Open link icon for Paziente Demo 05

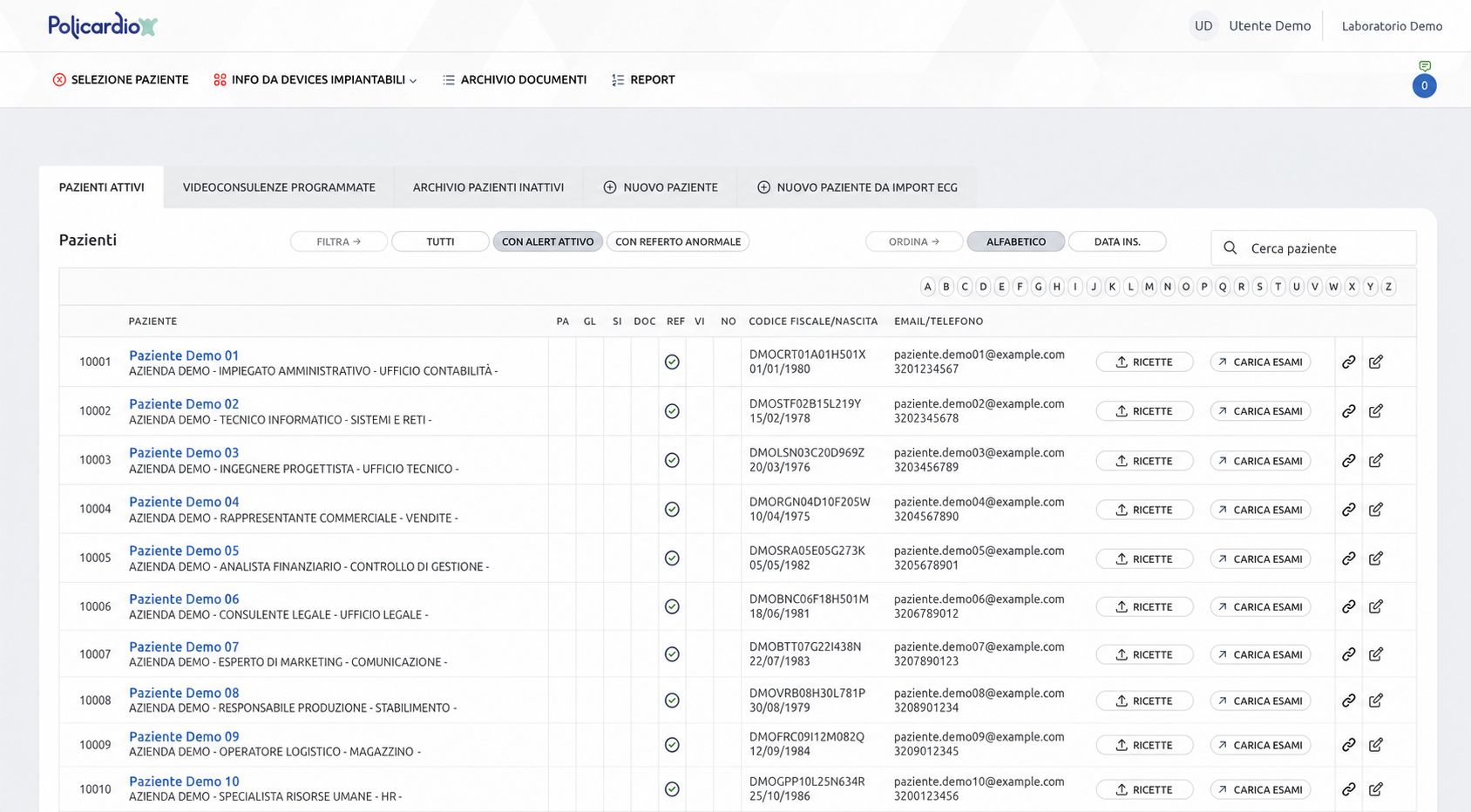(x=1348, y=558)
